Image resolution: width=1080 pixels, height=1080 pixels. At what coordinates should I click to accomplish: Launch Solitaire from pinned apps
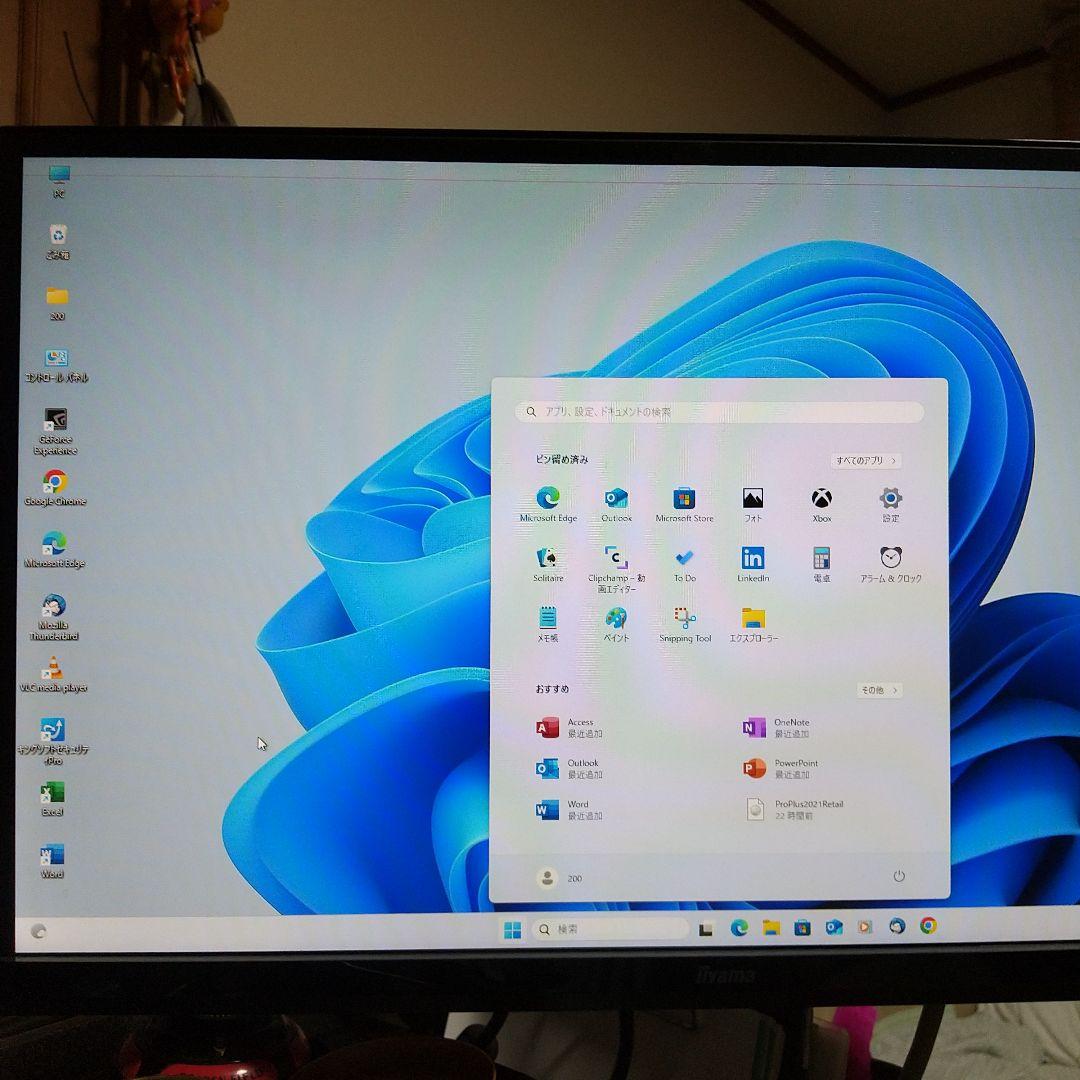(548, 564)
